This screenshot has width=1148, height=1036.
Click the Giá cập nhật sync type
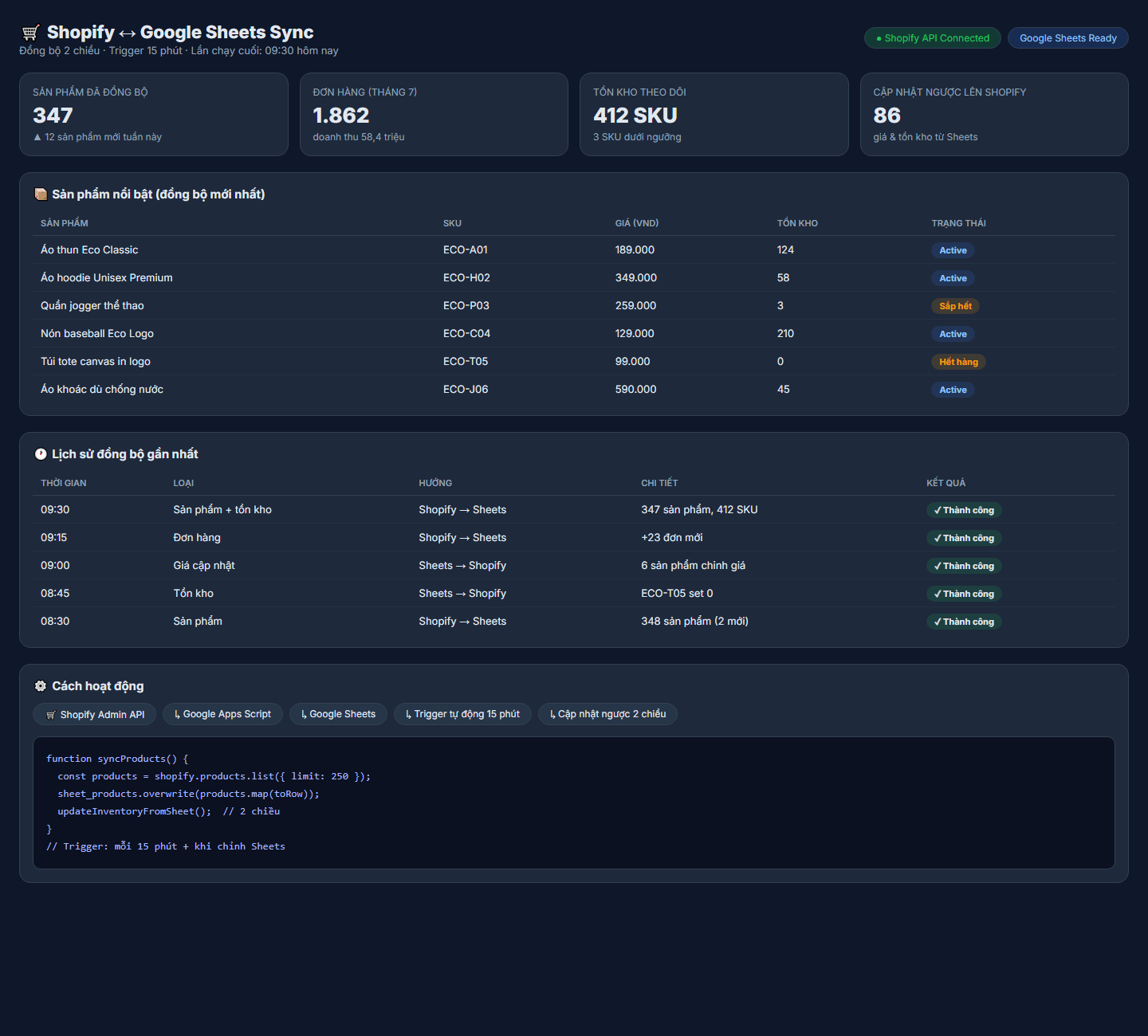click(x=204, y=566)
